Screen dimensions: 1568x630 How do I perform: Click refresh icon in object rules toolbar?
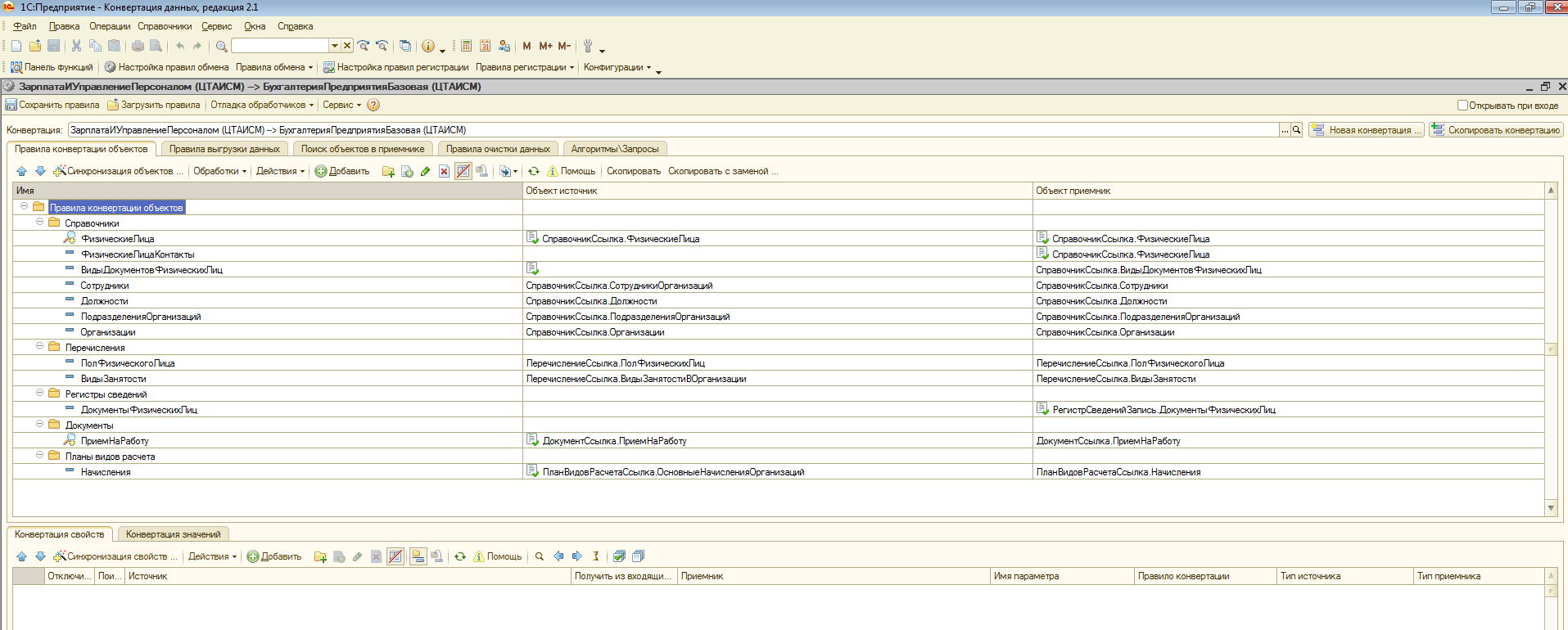point(534,171)
